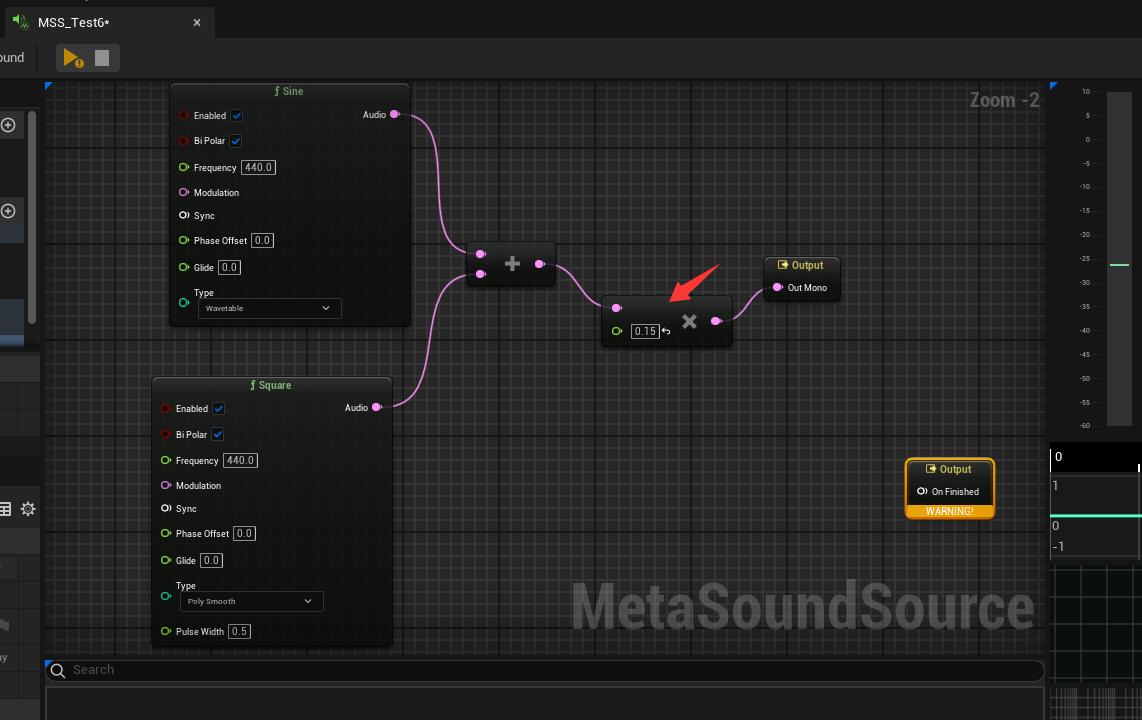Image resolution: width=1142 pixels, height=720 pixels.
Task: Close the MSS_Test6 tab
Action: 197,23
